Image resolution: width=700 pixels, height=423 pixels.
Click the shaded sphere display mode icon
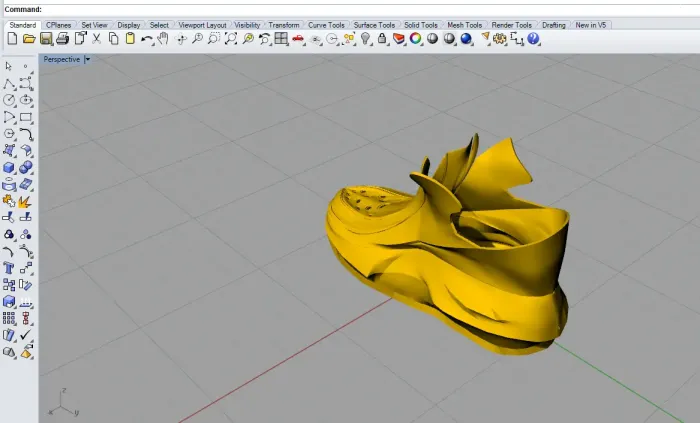[432, 39]
